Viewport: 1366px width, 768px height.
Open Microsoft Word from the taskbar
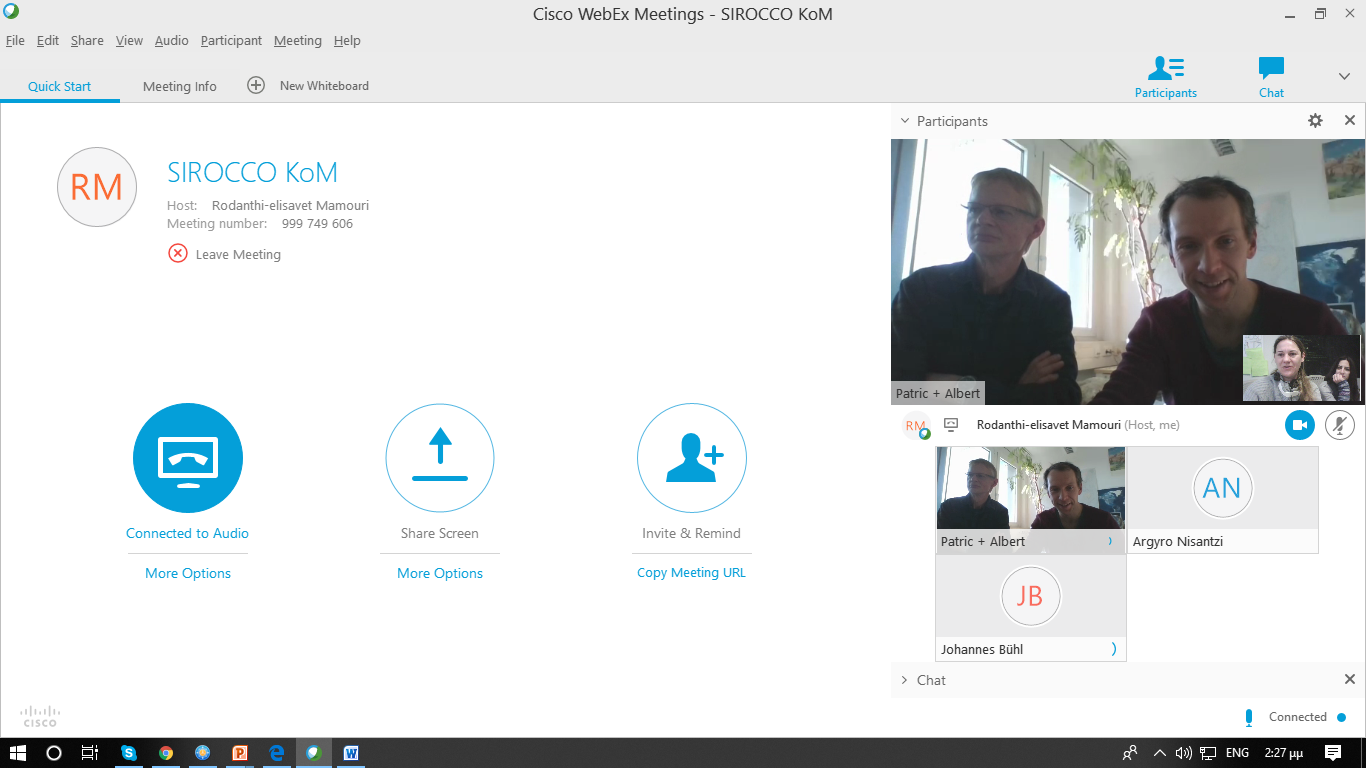[x=351, y=753]
